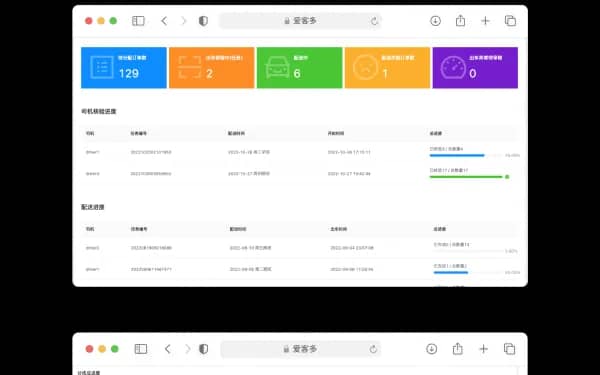Toggle the sidebar in the top browser window
This screenshot has height=375, width=600.
[x=138, y=21]
